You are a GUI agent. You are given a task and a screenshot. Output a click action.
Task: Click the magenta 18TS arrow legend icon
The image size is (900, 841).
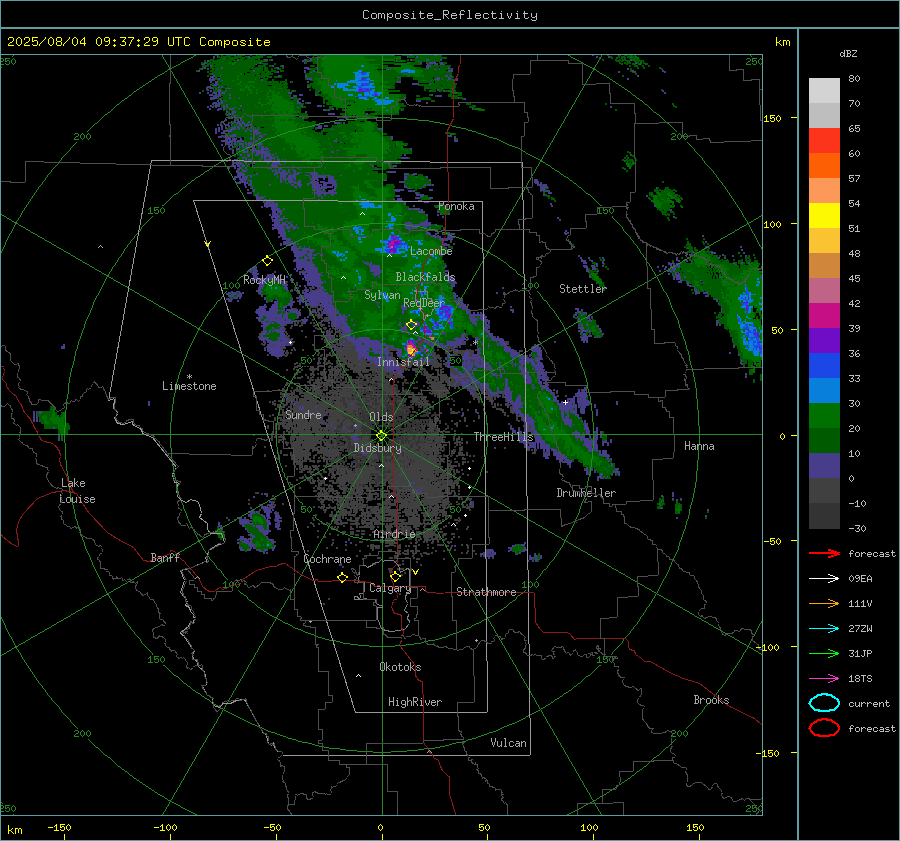pyautogui.click(x=824, y=679)
